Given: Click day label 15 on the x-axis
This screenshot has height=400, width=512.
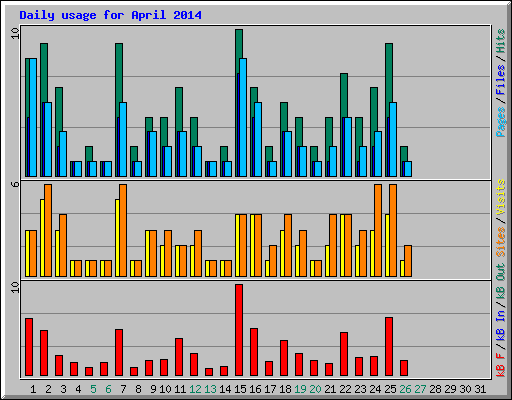Looking at the screenshot, I should (x=240, y=389).
